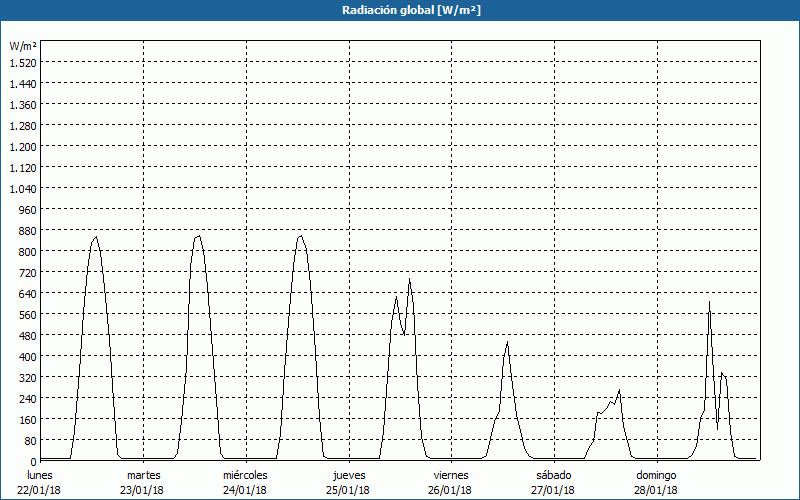This screenshot has width=800, height=500.
Task: Select the jueves day label
Action: point(349,475)
